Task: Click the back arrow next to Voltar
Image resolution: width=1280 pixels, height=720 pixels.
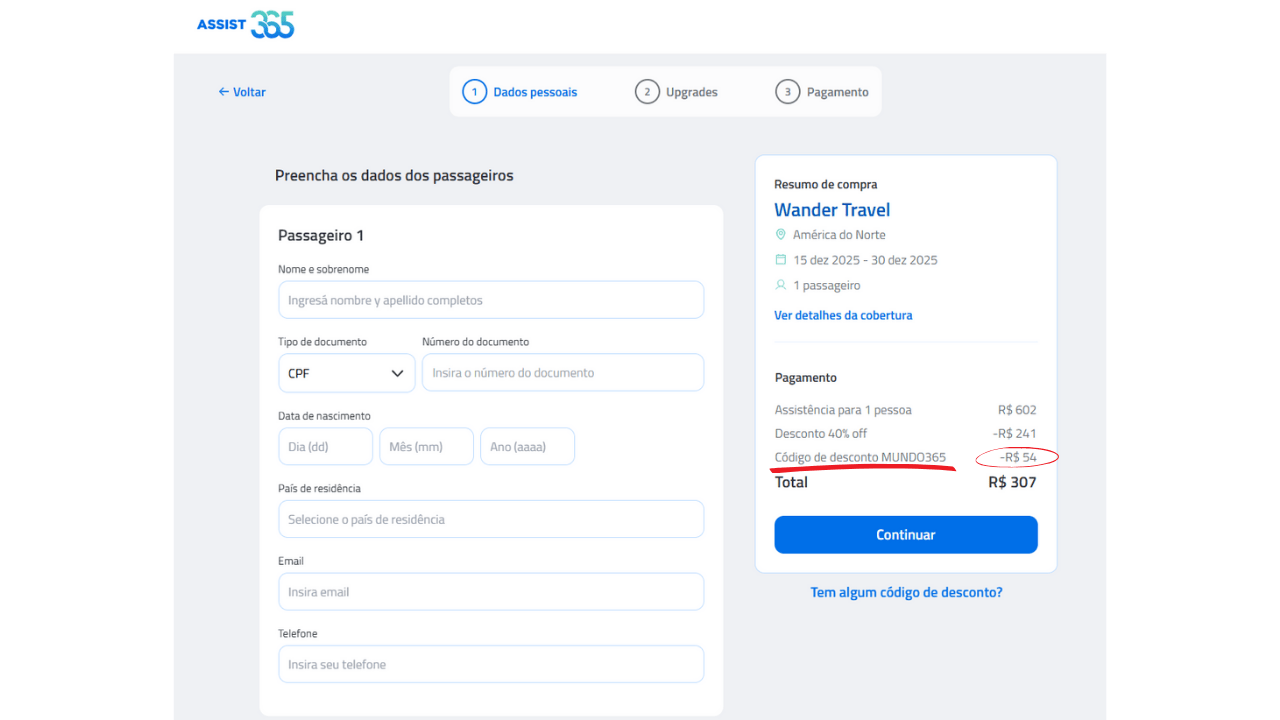Action: click(x=224, y=92)
